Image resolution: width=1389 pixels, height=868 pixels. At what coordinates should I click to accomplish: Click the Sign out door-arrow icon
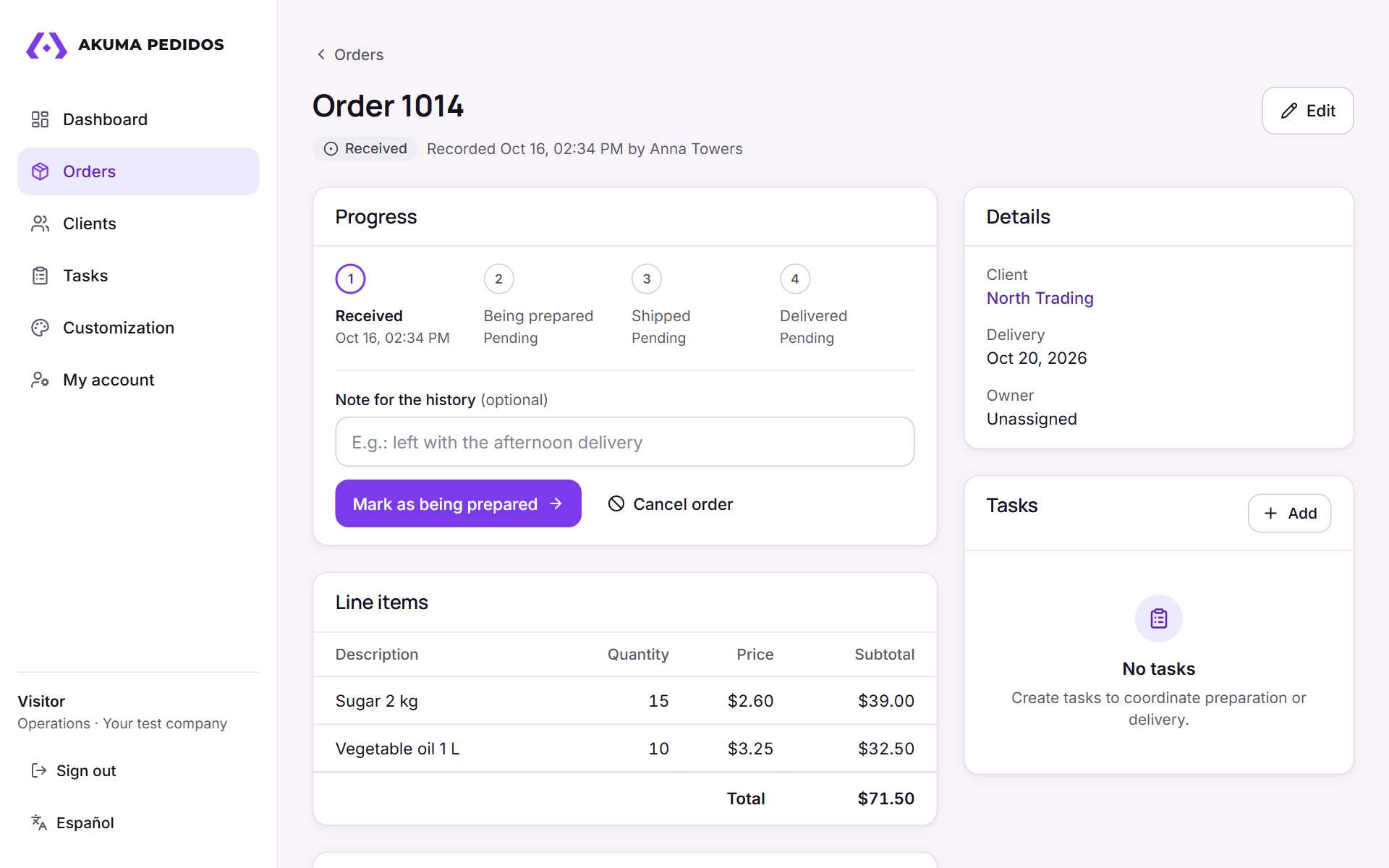39,770
